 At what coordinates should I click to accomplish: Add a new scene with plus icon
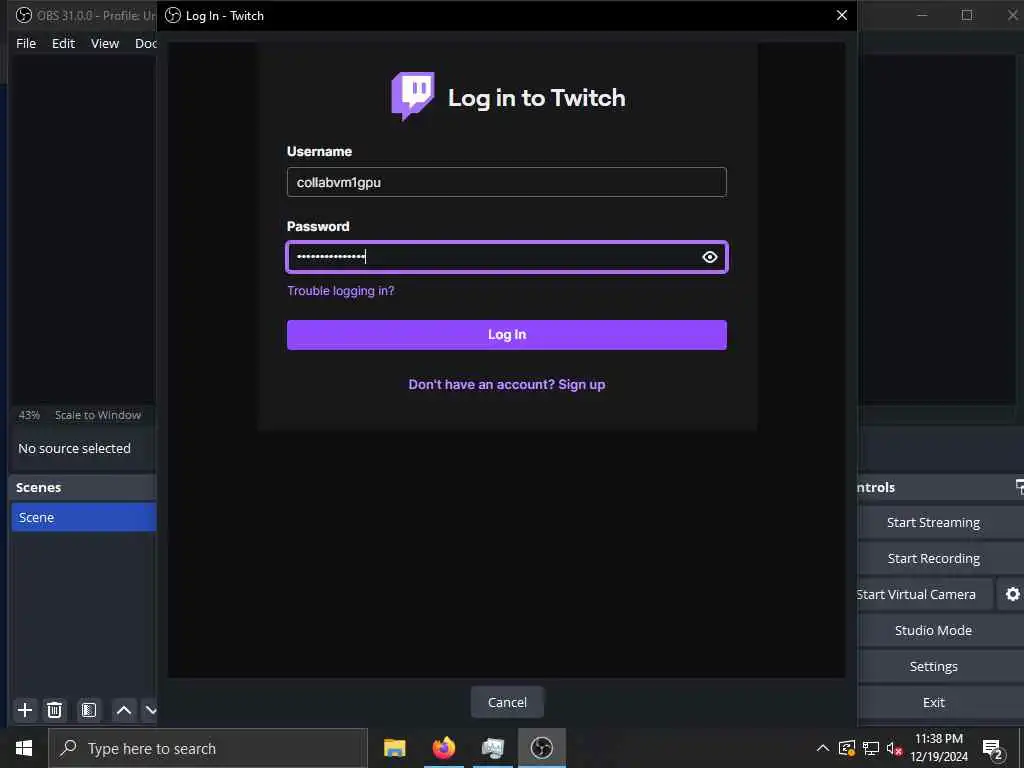pyautogui.click(x=25, y=710)
